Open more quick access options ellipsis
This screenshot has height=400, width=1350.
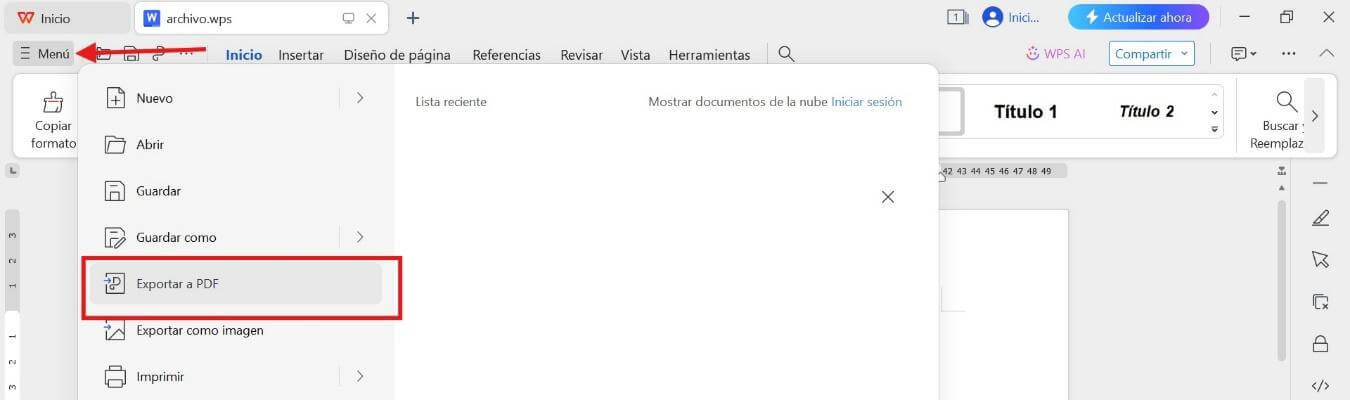click(186, 54)
